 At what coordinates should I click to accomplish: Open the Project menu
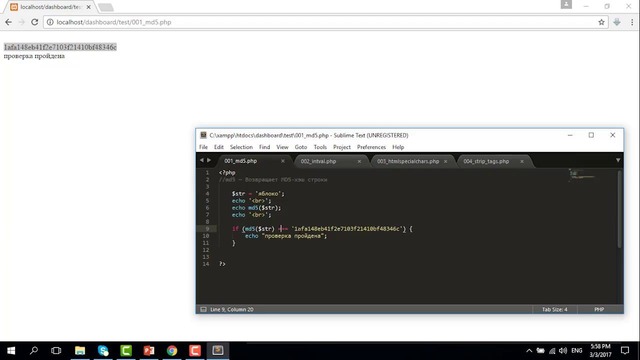(342, 147)
